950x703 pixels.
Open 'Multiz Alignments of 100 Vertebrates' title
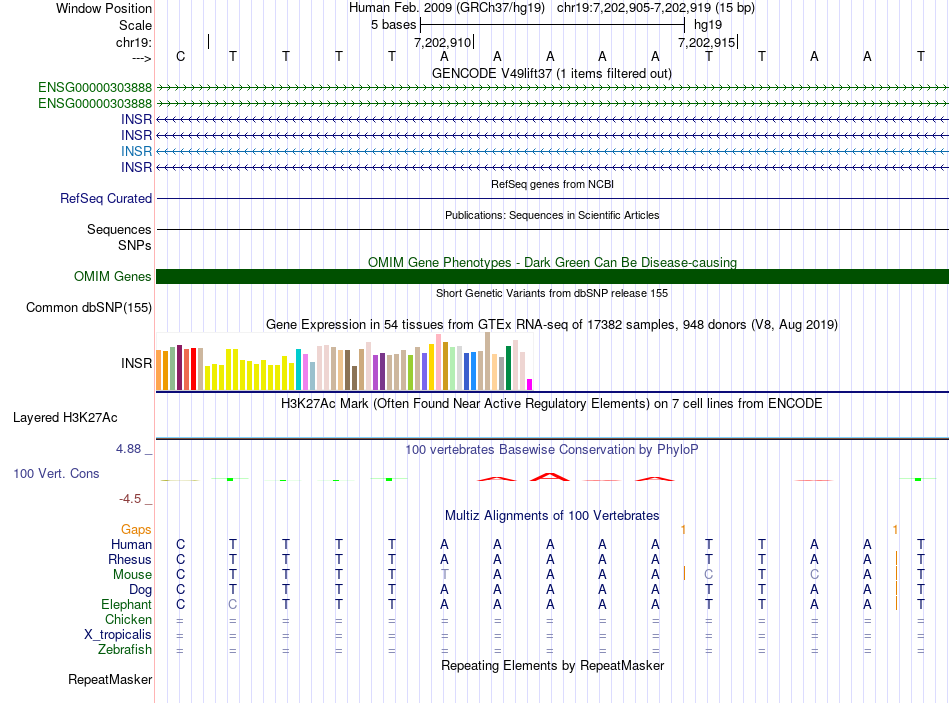tap(552, 516)
